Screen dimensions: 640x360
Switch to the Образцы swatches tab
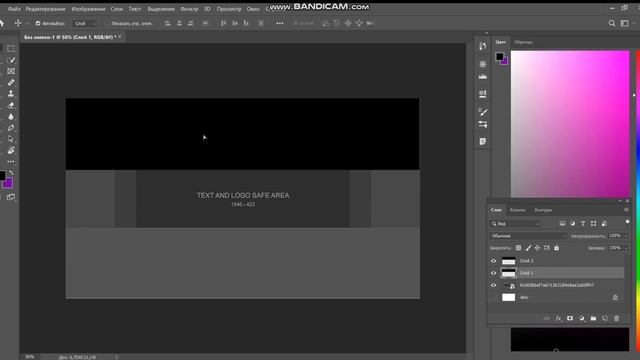click(x=523, y=42)
